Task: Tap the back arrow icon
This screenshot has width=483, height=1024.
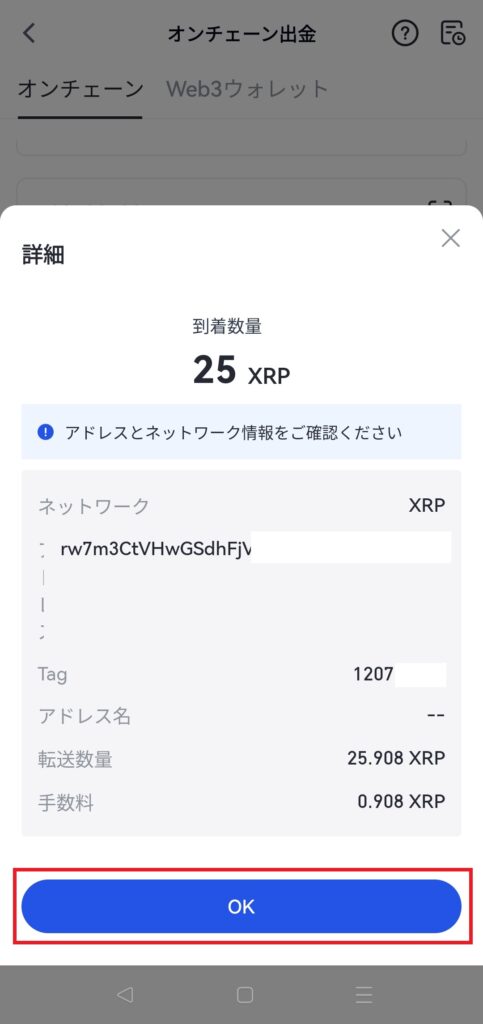Action: [x=29, y=33]
